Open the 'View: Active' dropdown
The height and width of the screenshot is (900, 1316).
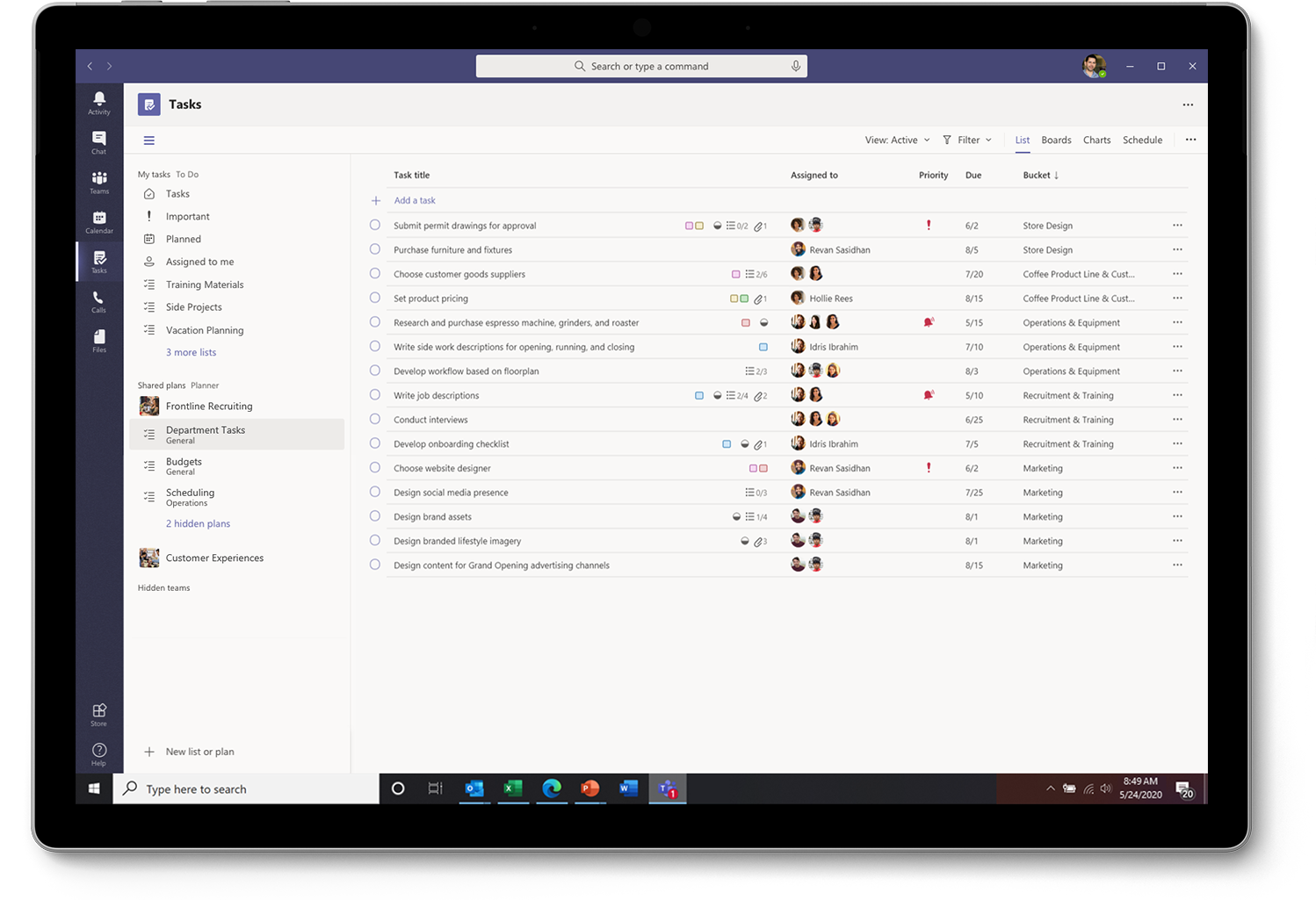pyautogui.click(x=896, y=140)
